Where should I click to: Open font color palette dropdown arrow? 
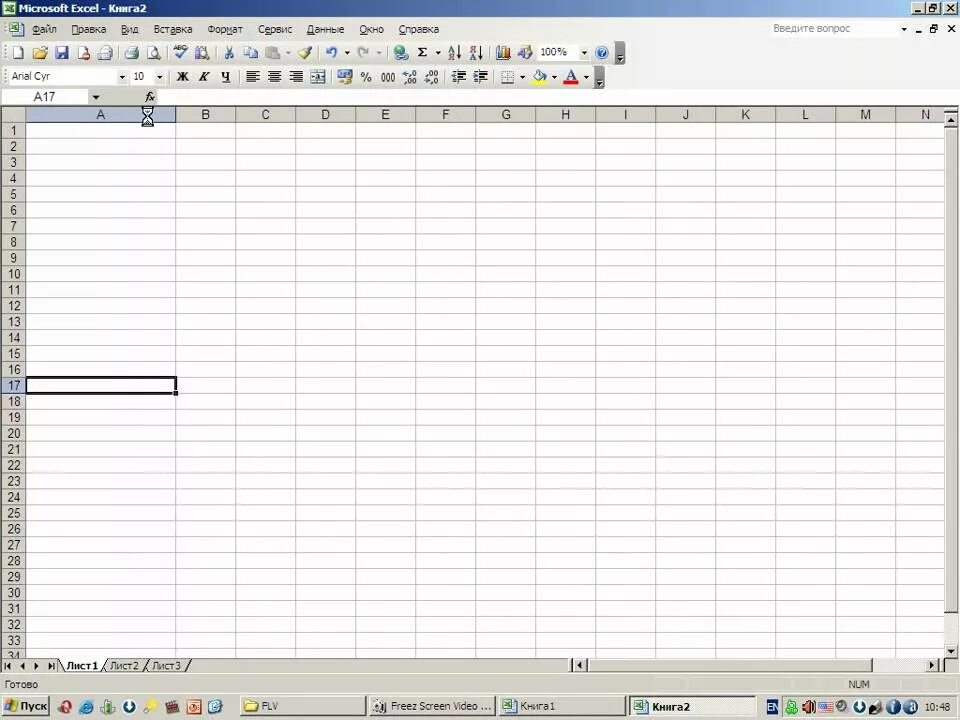tap(586, 77)
